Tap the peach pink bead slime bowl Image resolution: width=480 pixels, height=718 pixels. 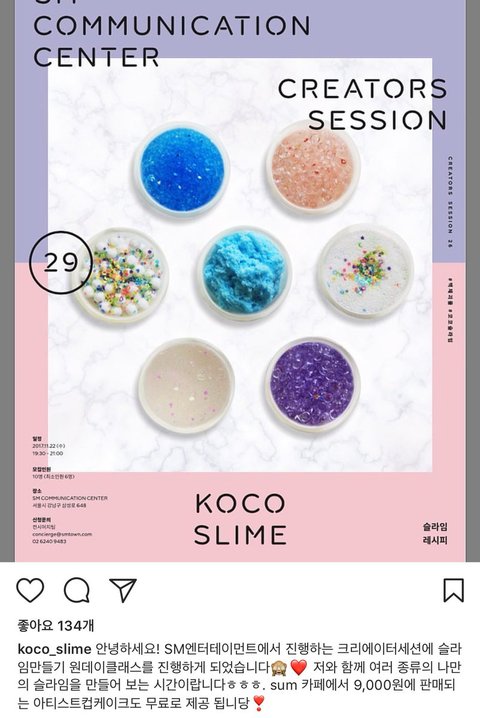(312, 169)
